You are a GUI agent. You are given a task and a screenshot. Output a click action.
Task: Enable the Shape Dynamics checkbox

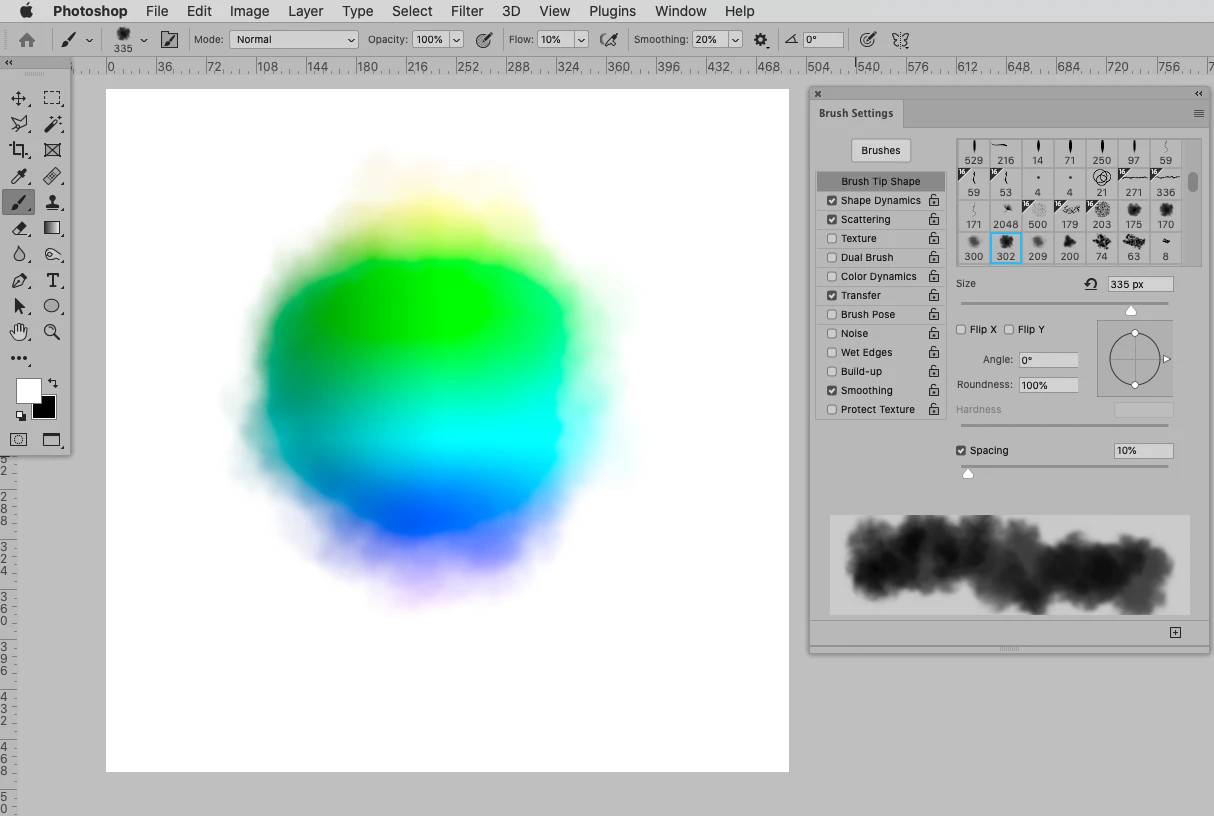coord(832,201)
